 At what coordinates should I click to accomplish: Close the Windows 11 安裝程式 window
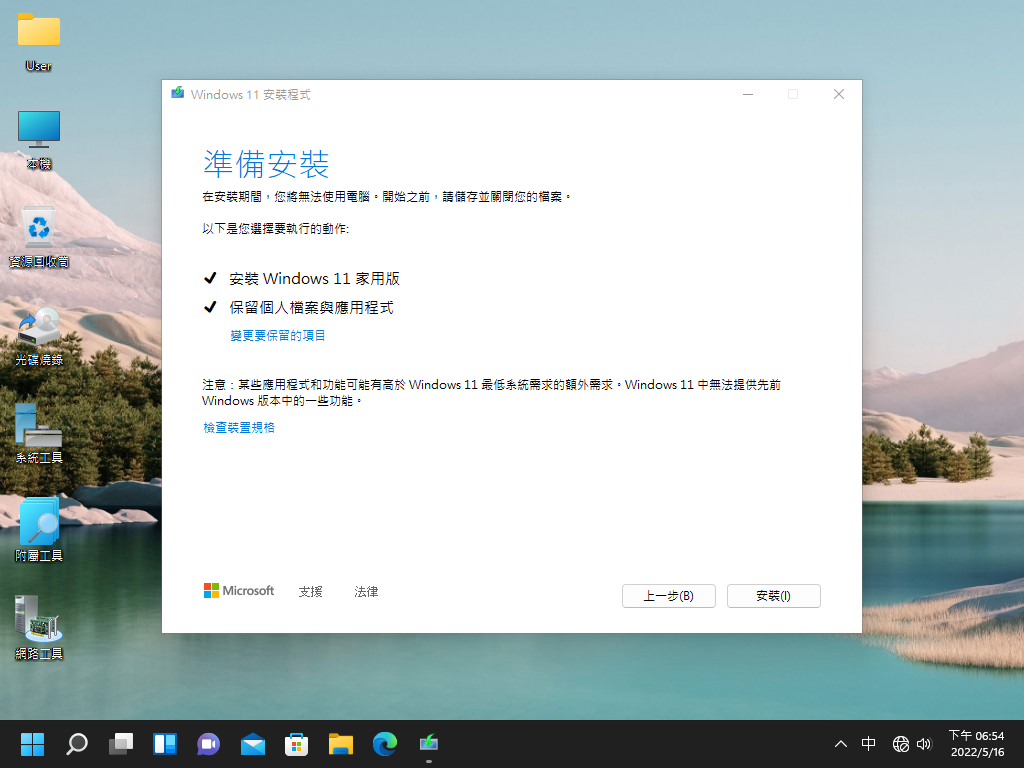pos(839,94)
